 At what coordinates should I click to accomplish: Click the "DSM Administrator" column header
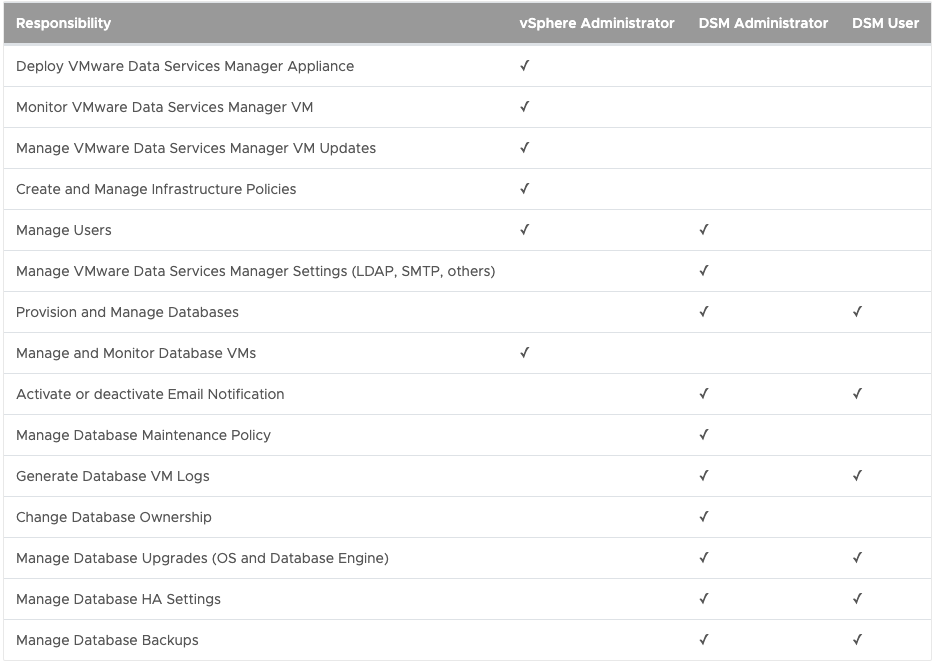coord(763,23)
